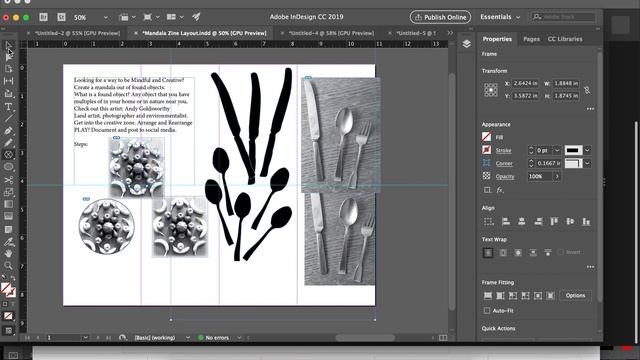Select the Zoom magnifier tool

[8, 266]
